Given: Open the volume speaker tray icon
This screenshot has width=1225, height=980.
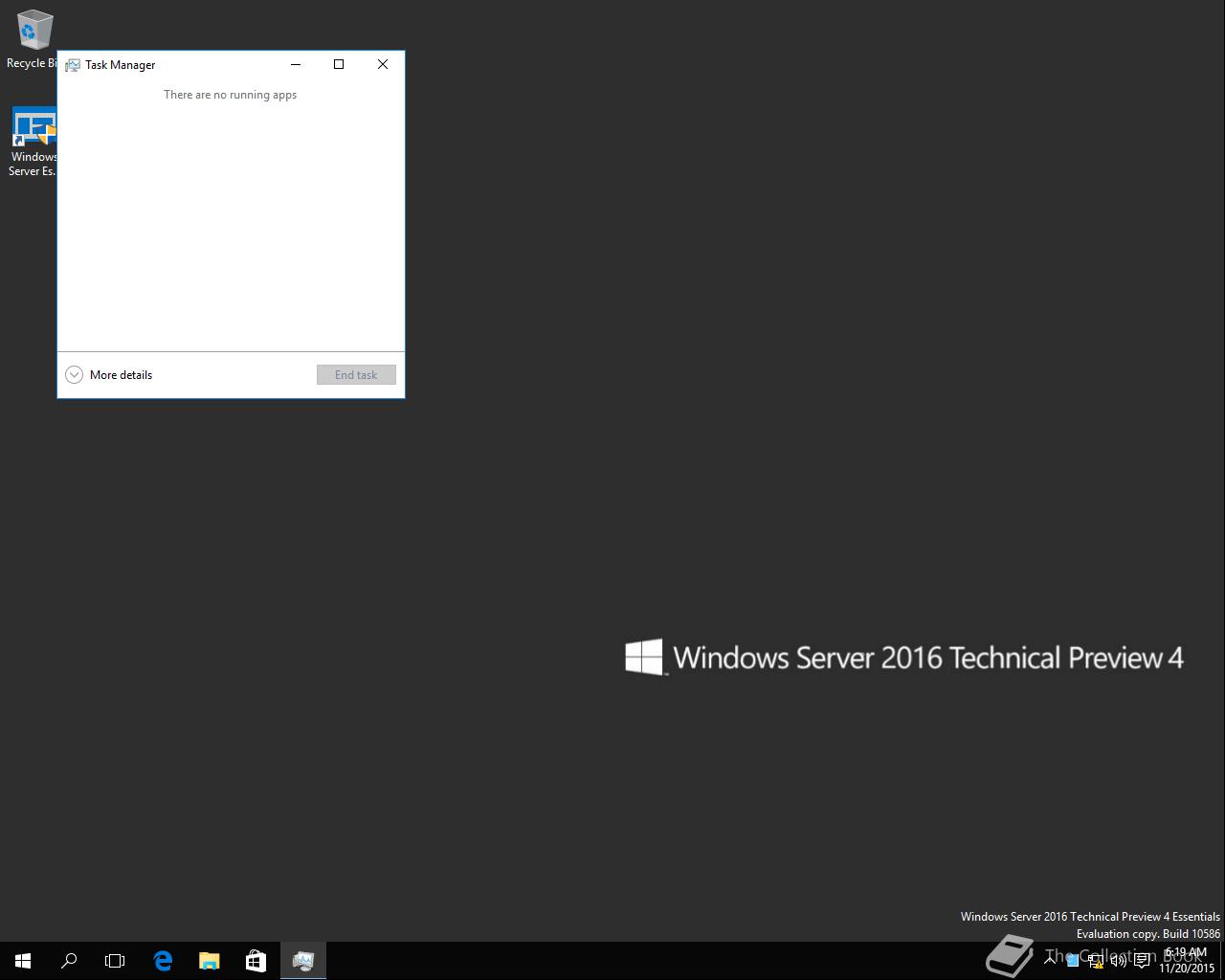Looking at the screenshot, I should [x=1118, y=961].
